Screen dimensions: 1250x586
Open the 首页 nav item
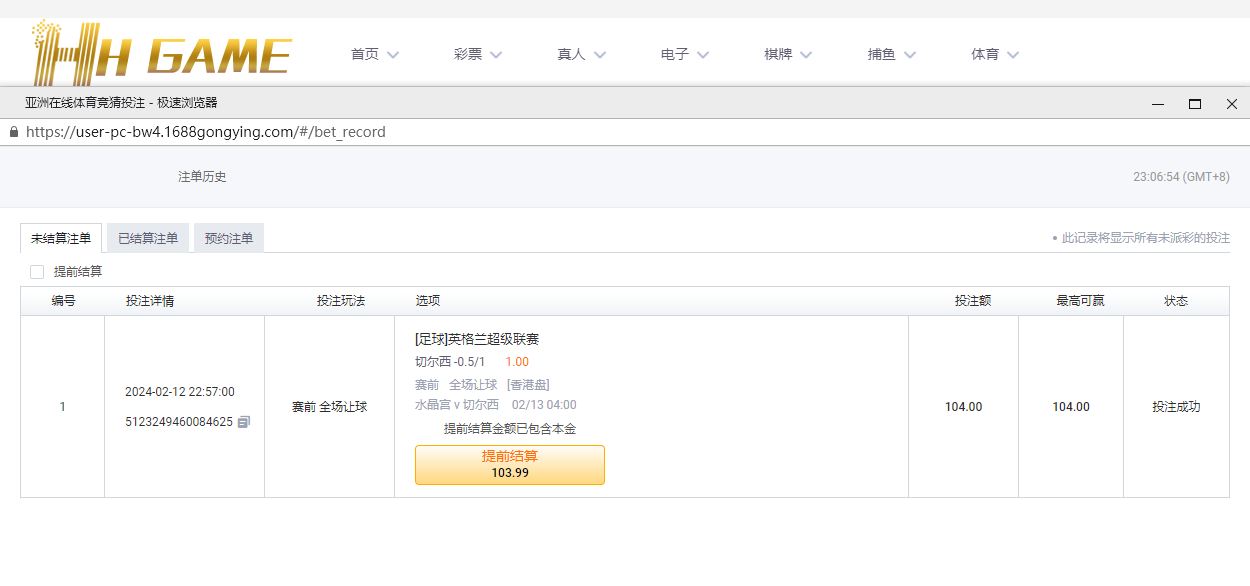click(x=365, y=54)
